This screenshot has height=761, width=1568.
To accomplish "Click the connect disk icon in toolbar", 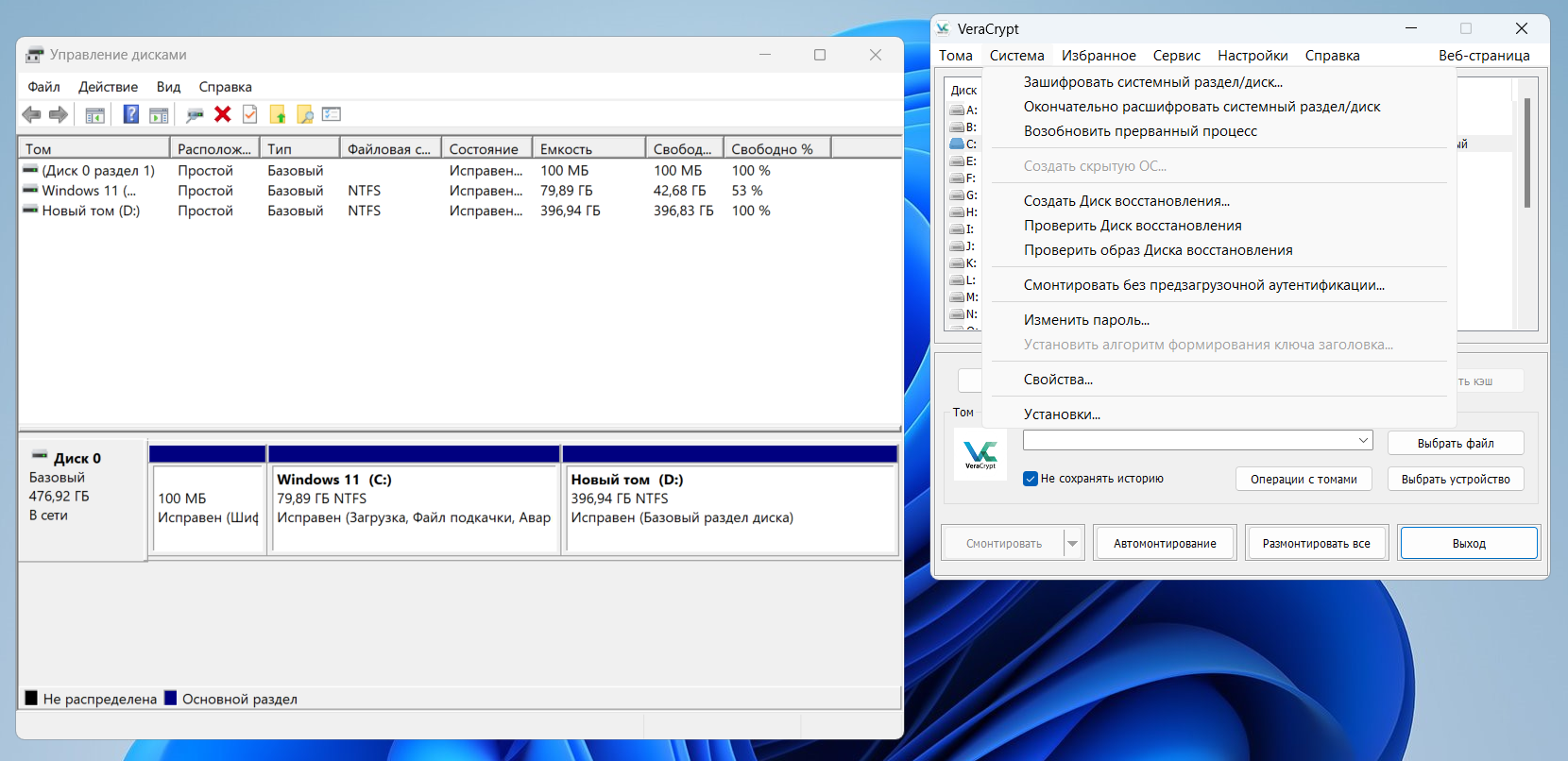I will tap(195, 114).
